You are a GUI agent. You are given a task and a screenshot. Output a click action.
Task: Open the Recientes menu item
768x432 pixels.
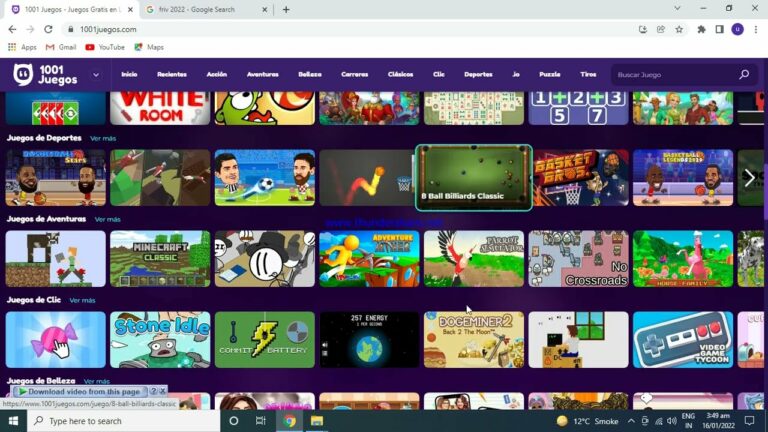tap(172, 74)
